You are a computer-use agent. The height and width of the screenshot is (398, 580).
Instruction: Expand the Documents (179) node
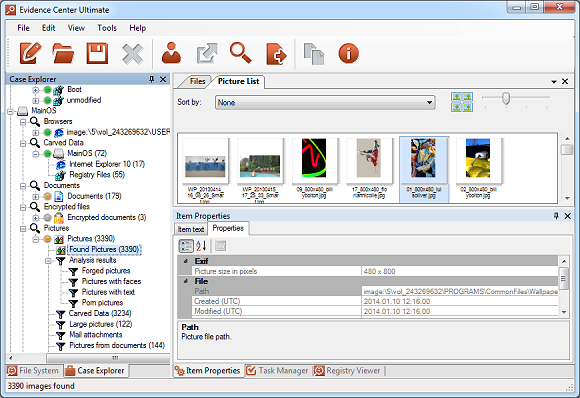pyautogui.click(x=36, y=196)
